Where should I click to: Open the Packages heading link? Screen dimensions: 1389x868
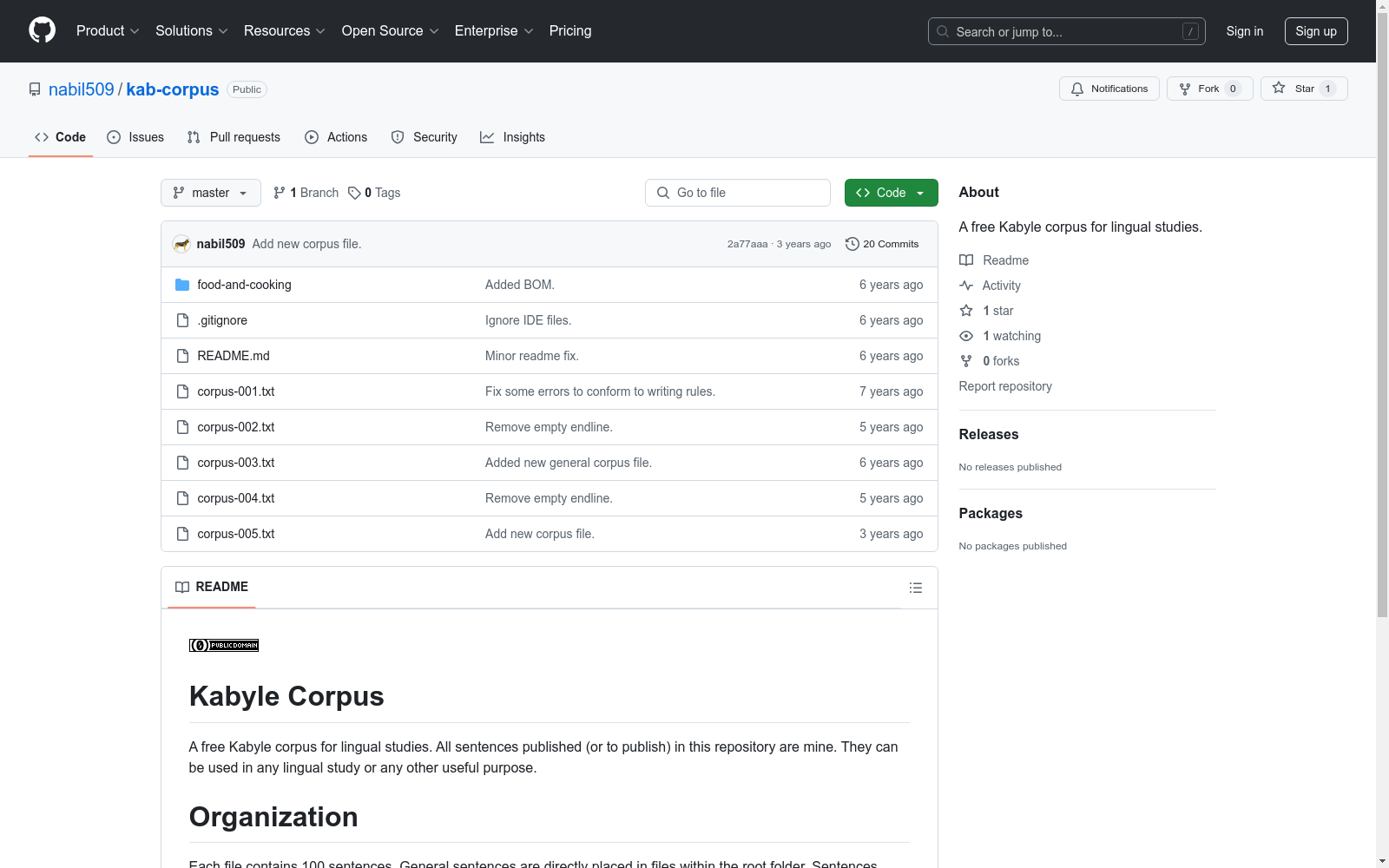tap(991, 513)
